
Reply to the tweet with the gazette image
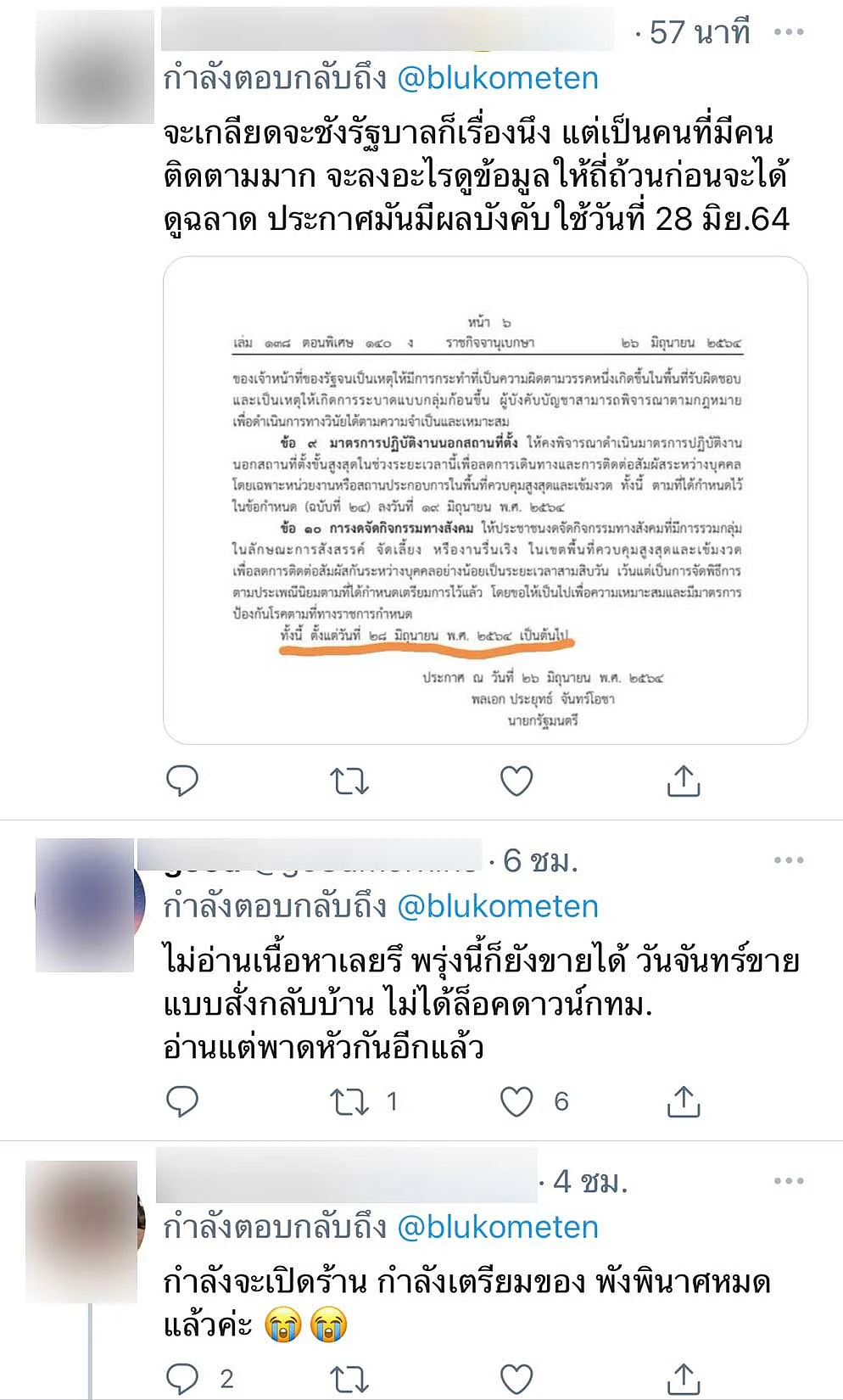coord(181,780)
